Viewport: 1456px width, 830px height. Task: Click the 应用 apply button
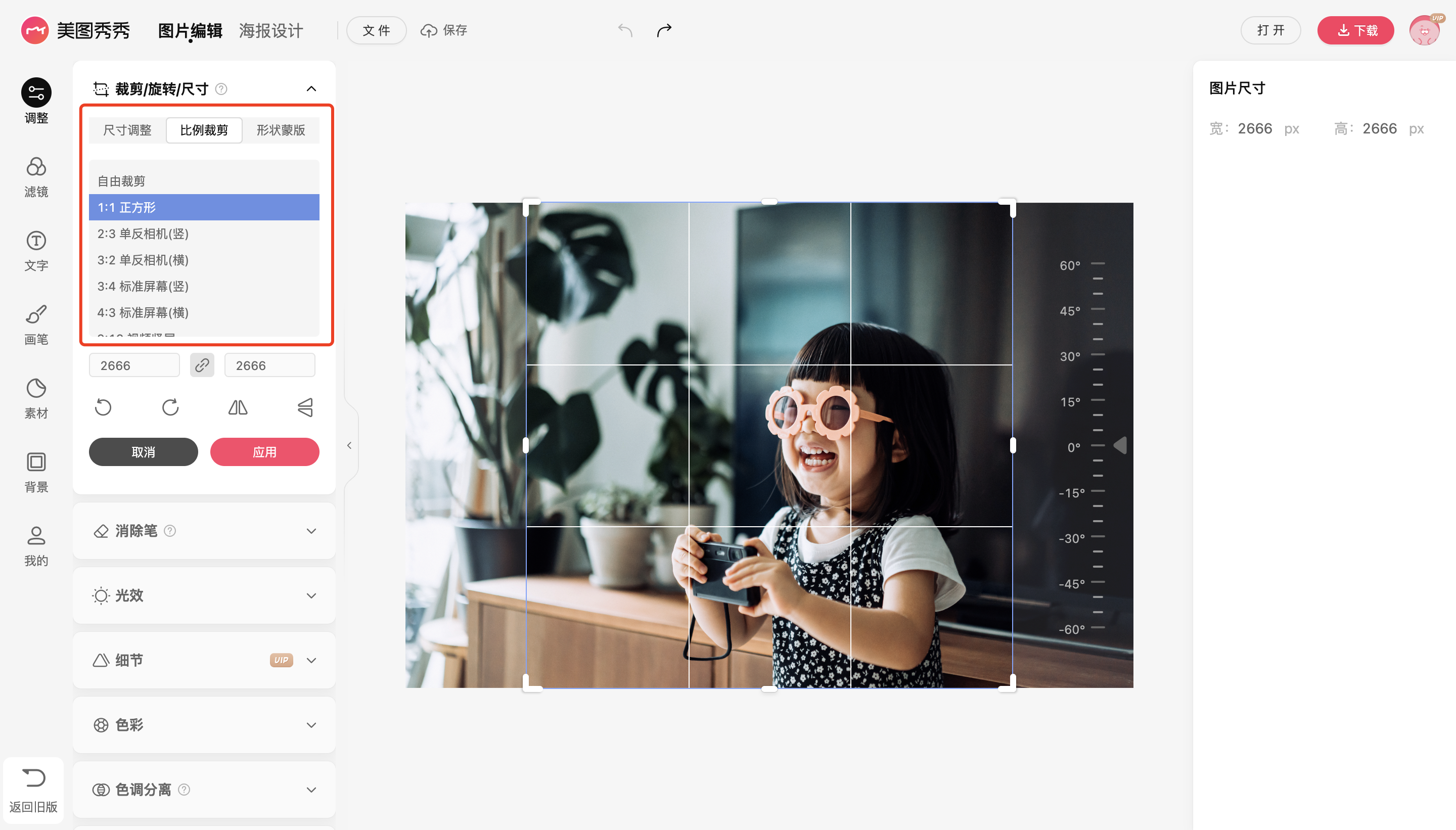click(x=264, y=452)
